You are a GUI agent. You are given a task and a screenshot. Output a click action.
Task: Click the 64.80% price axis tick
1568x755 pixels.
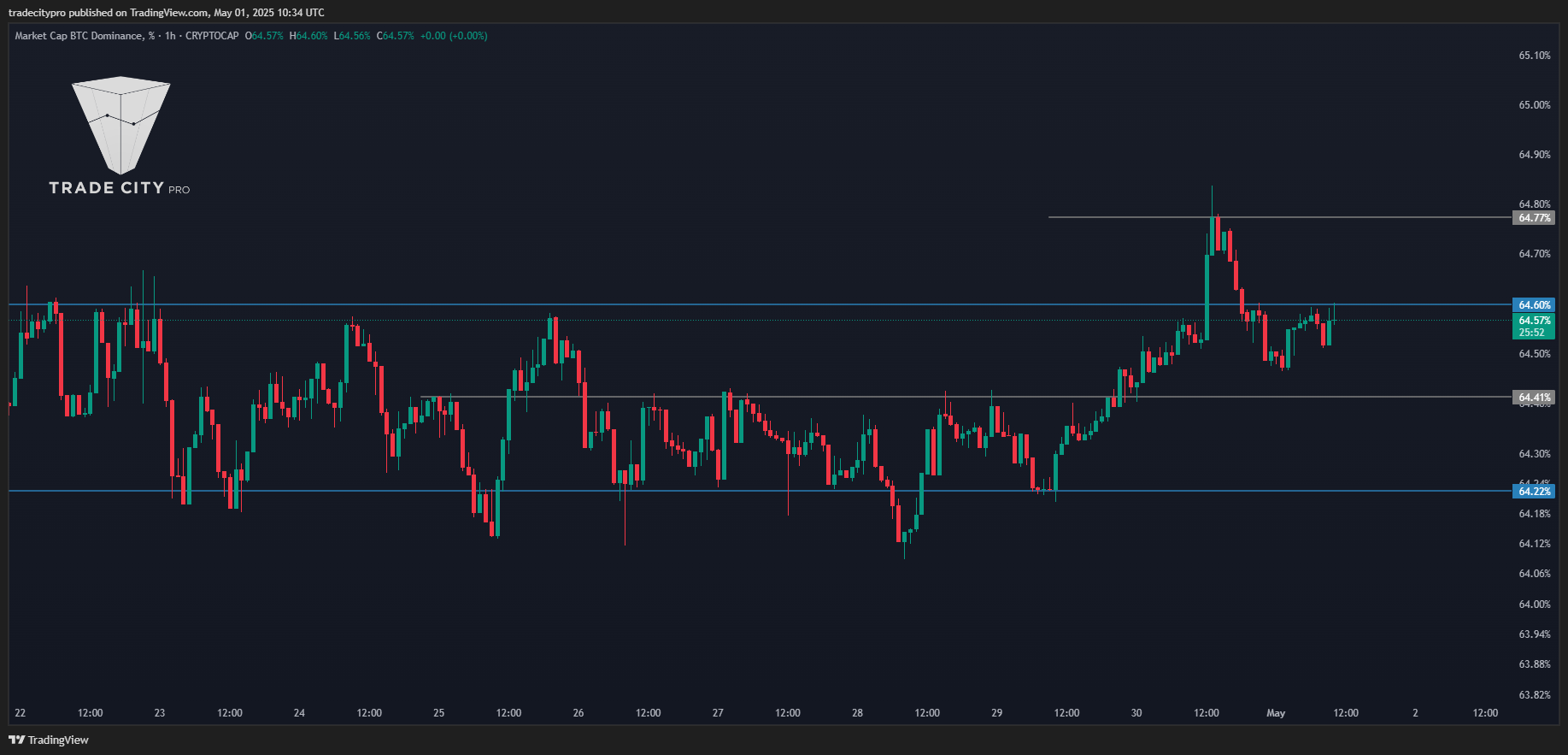point(1535,204)
